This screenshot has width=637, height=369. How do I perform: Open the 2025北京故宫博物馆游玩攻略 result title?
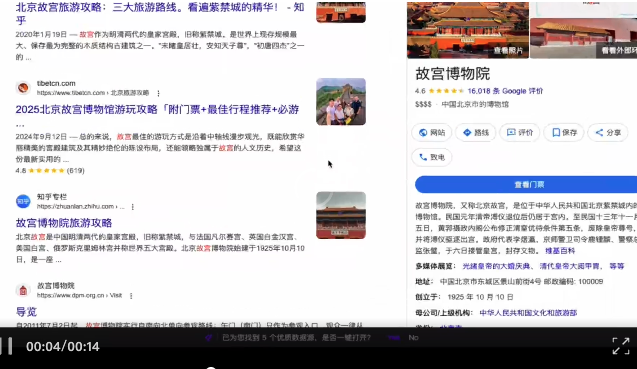click(x=157, y=109)
